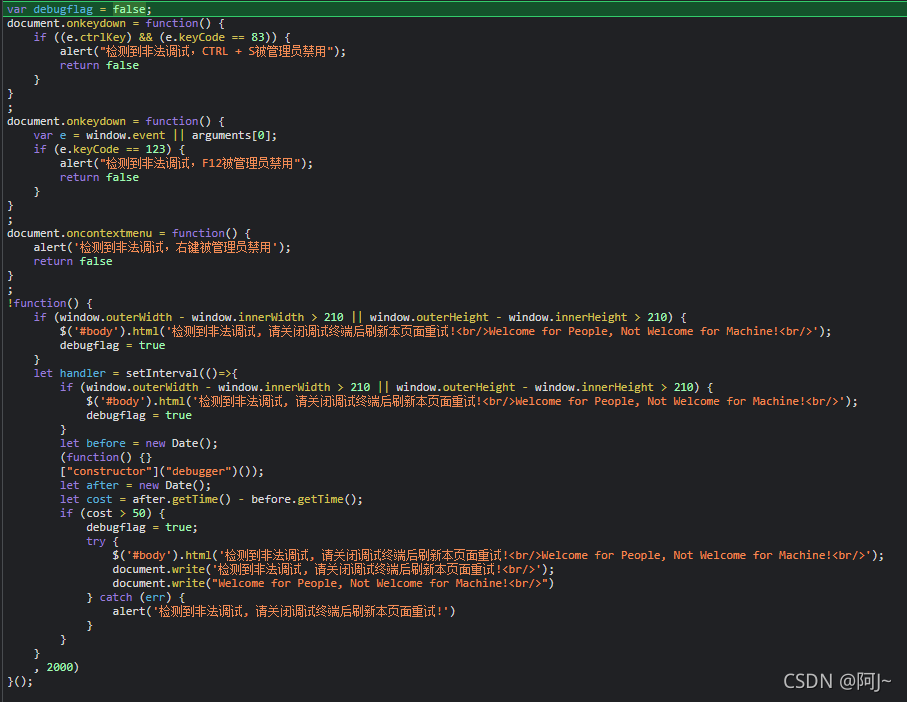Click the '!function() {' line
The width and height of the screenshot is (907, 702).
[50, 304]
